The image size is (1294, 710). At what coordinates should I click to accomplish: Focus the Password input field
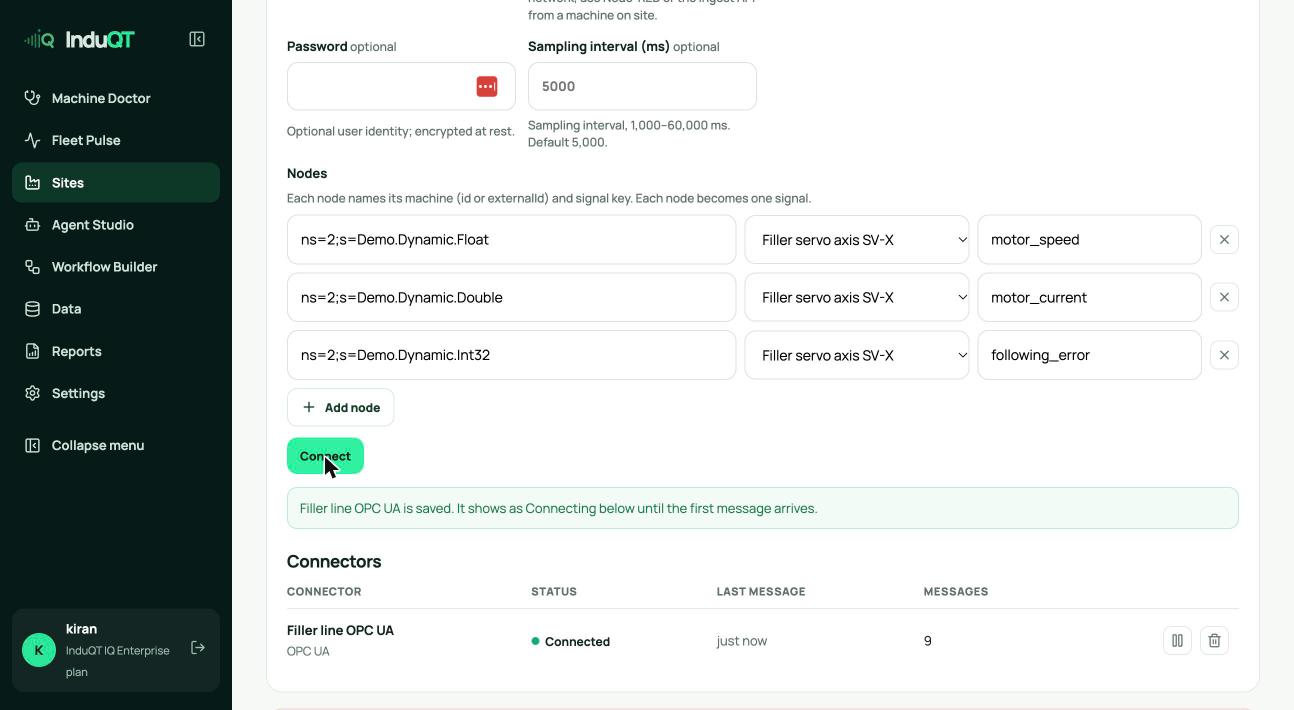click(401, 86)
